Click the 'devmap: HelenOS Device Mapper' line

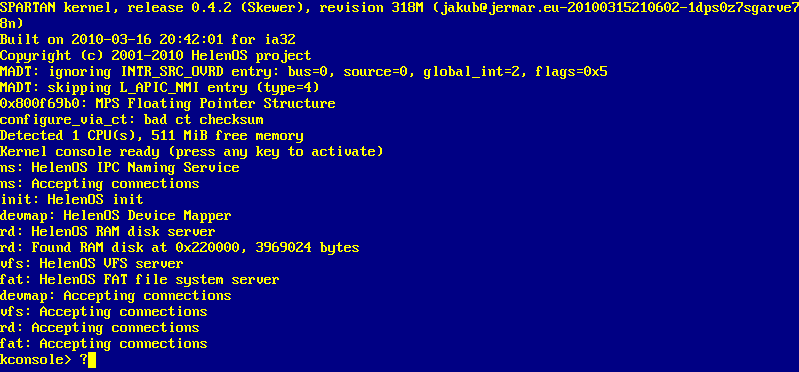tap(116, 216)
